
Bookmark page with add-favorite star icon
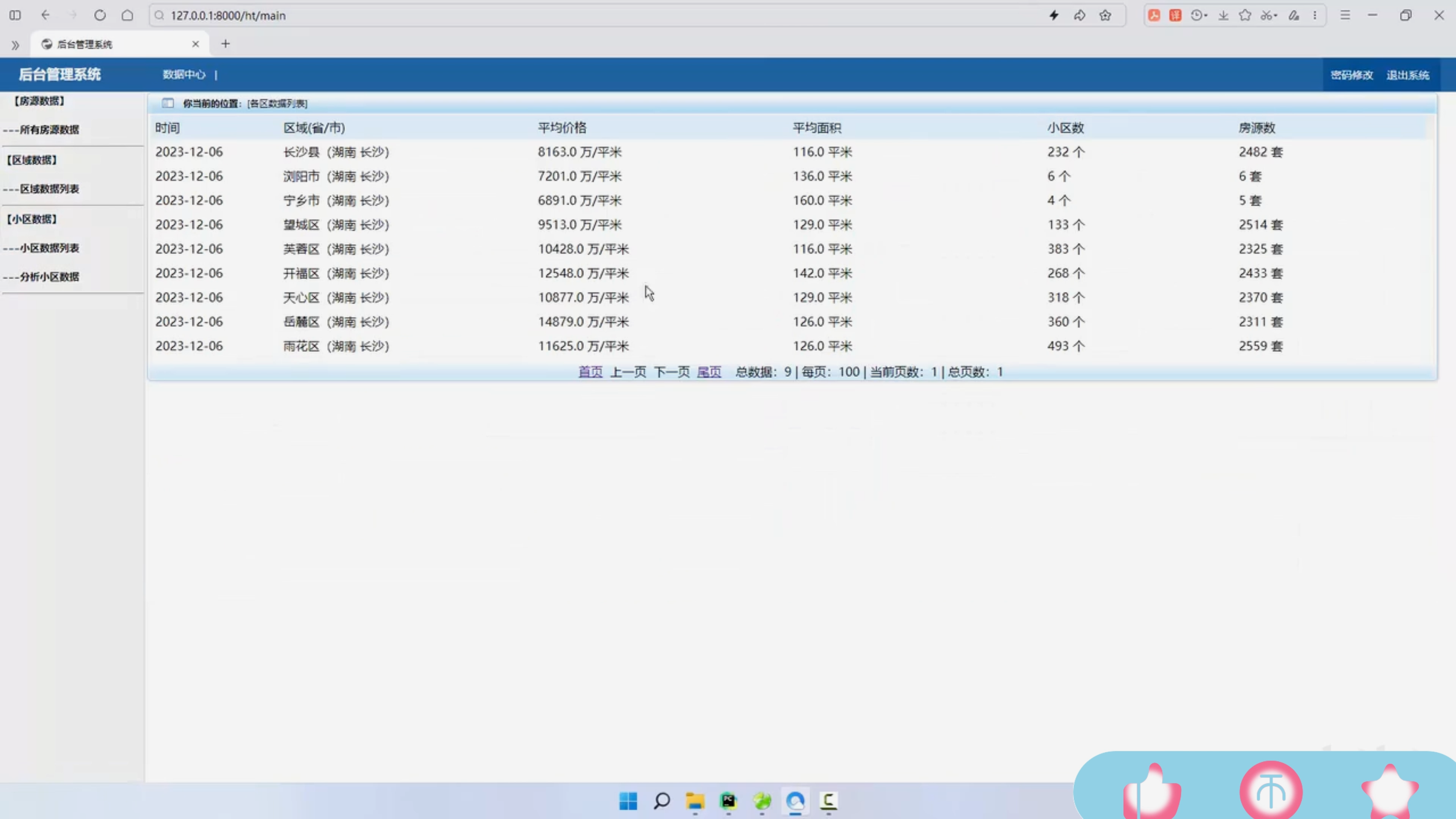tap(1105, 15)
